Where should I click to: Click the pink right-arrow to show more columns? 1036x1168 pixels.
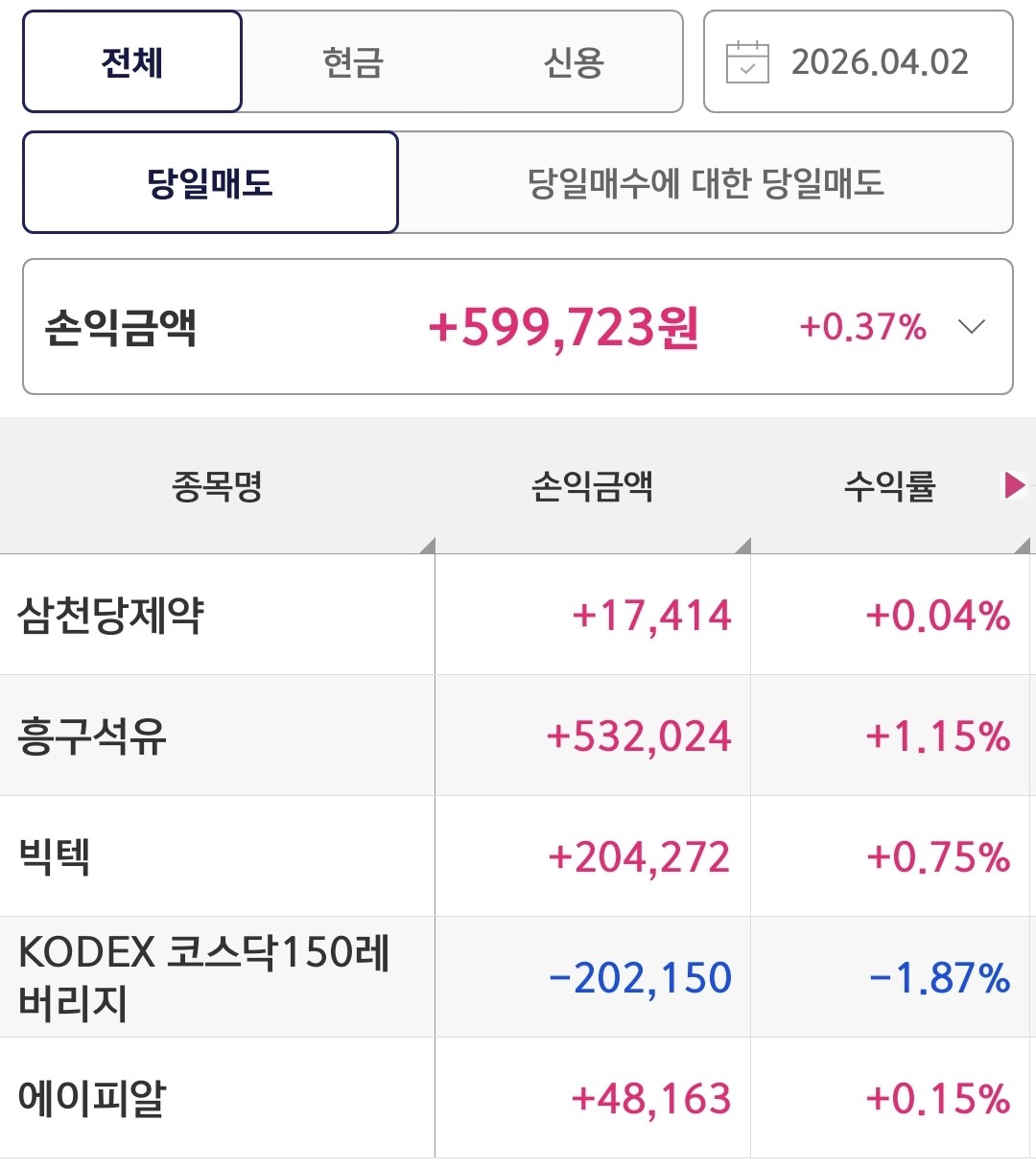(1013, 485)
